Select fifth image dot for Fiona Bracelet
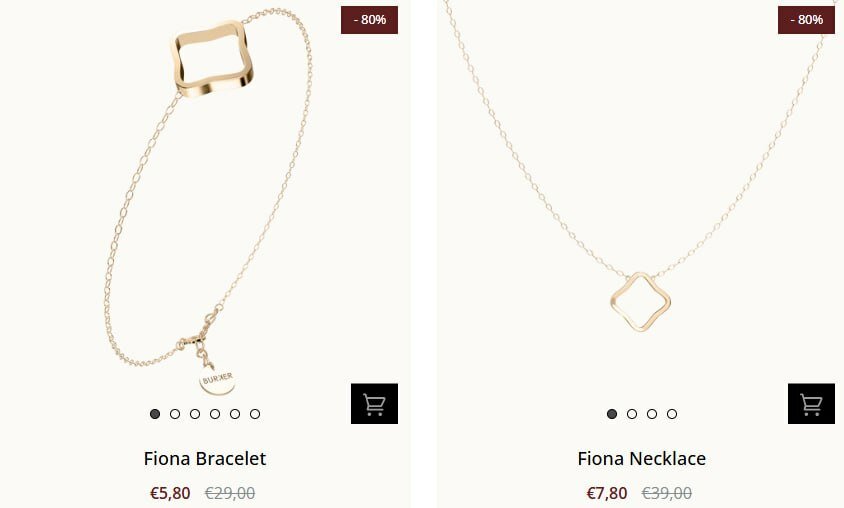The width and height of the screenshot is (844, 508). 235,414
